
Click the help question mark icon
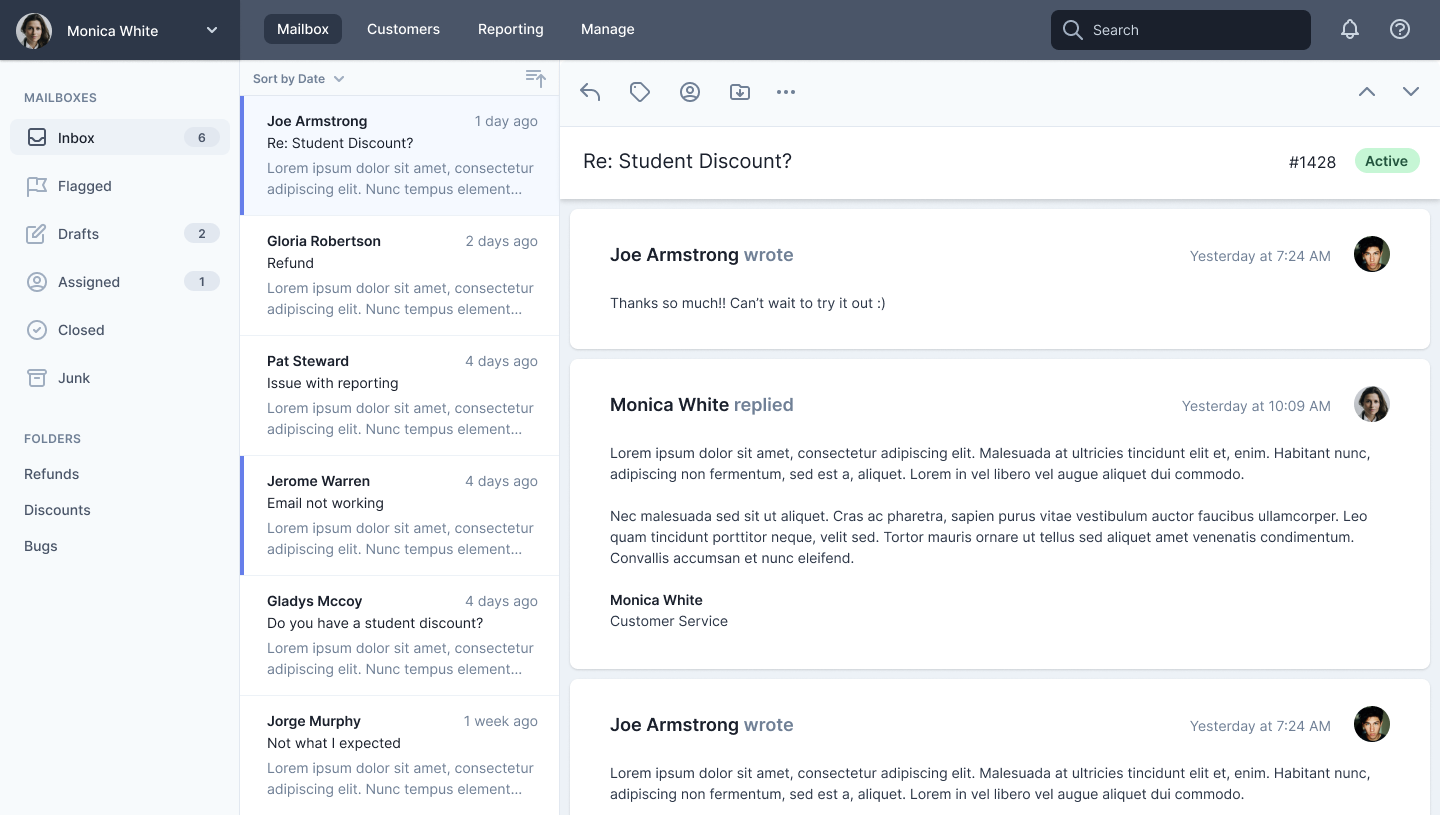[x=1400, y=30]
